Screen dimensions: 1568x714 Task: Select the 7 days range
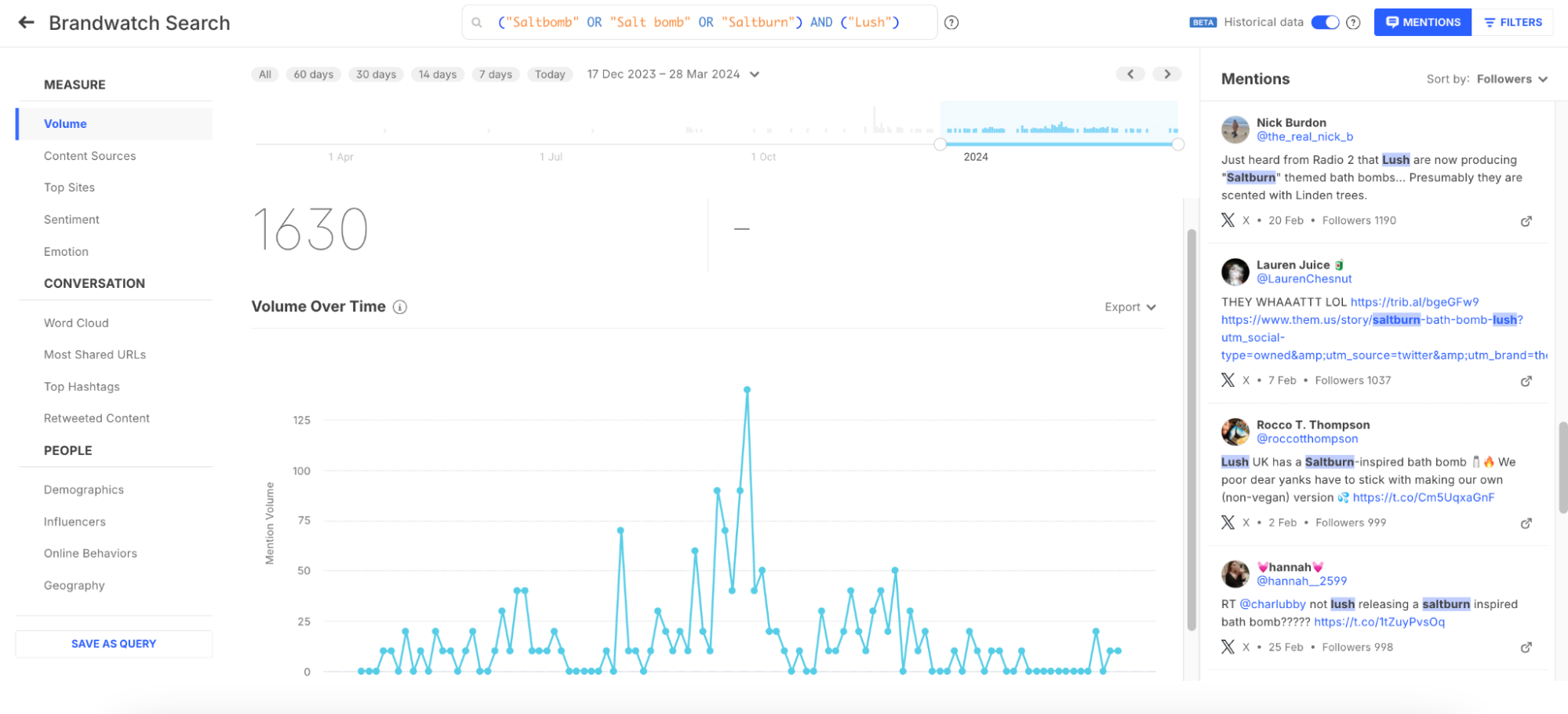pyautogui.click(x=496, y=75)
